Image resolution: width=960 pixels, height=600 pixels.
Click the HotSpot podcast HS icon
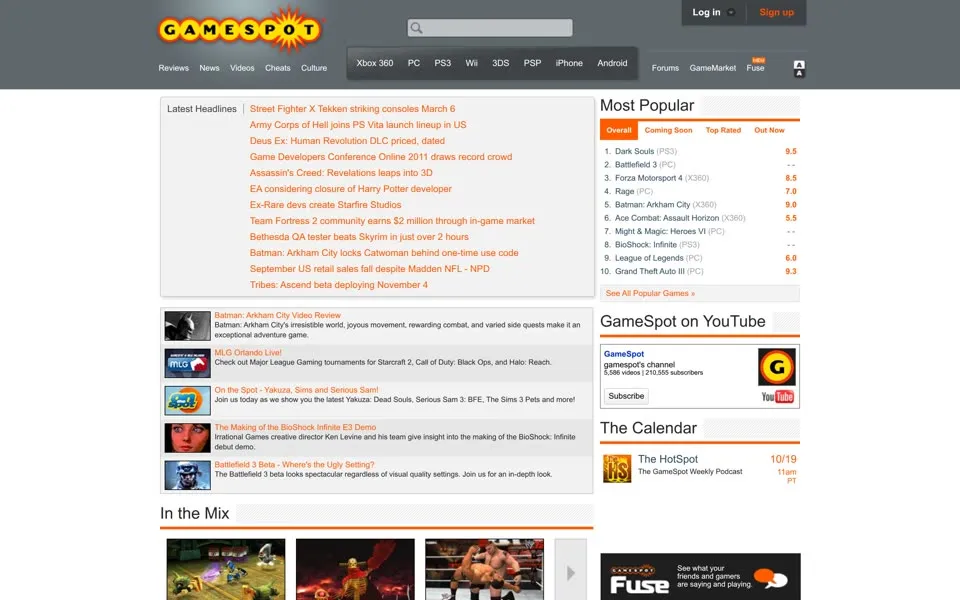[x=617, y=468]
